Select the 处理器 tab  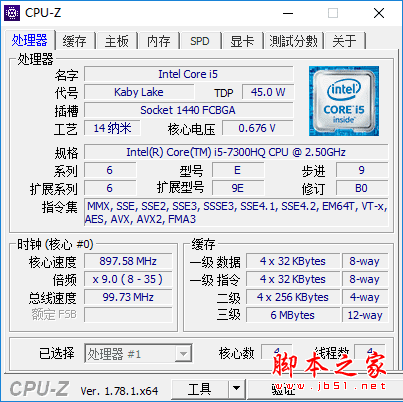[x=29, y=40]
